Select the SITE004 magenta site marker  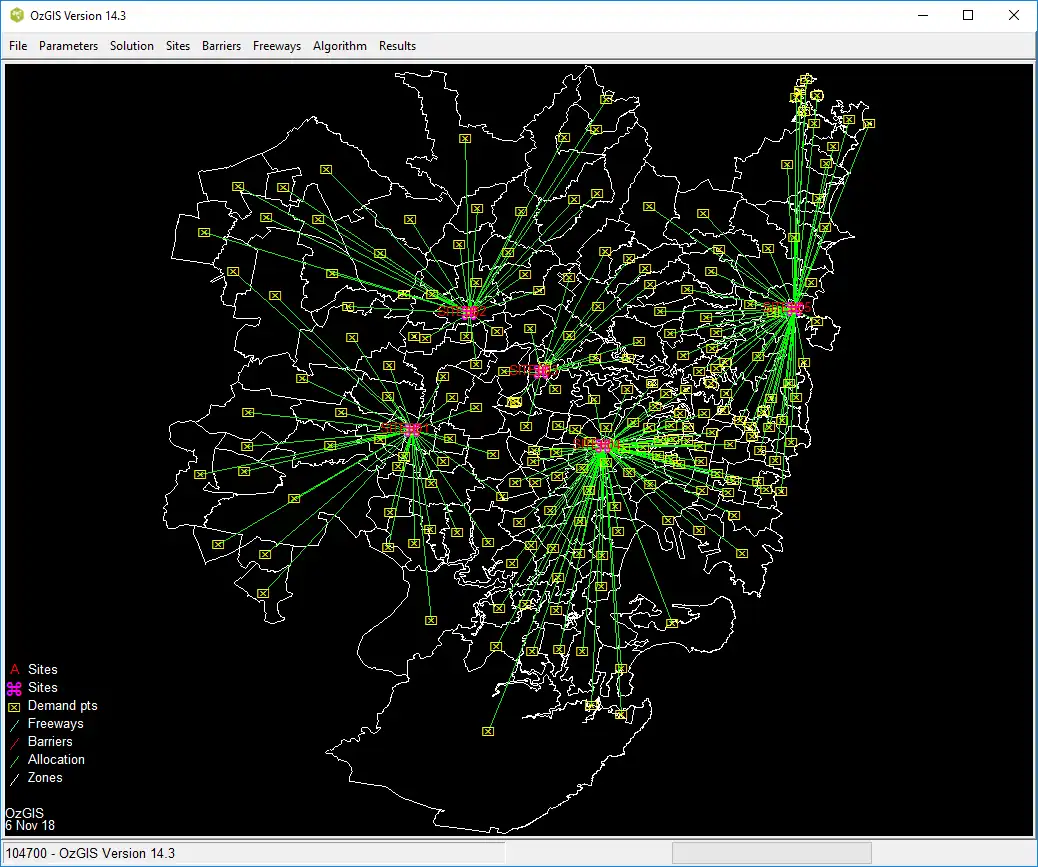click(x=602, y=444)
